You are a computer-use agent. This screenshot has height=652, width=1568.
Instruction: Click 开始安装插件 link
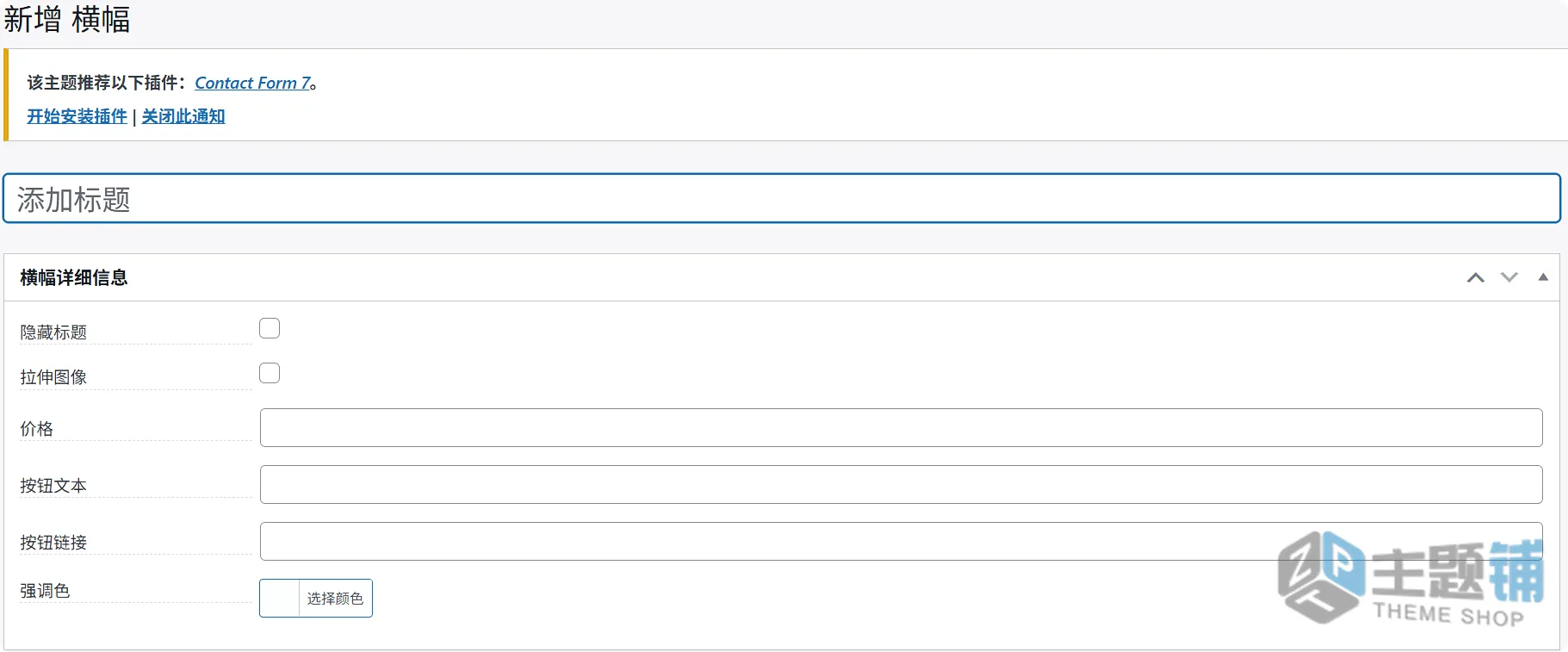click(x=77, y=116)
